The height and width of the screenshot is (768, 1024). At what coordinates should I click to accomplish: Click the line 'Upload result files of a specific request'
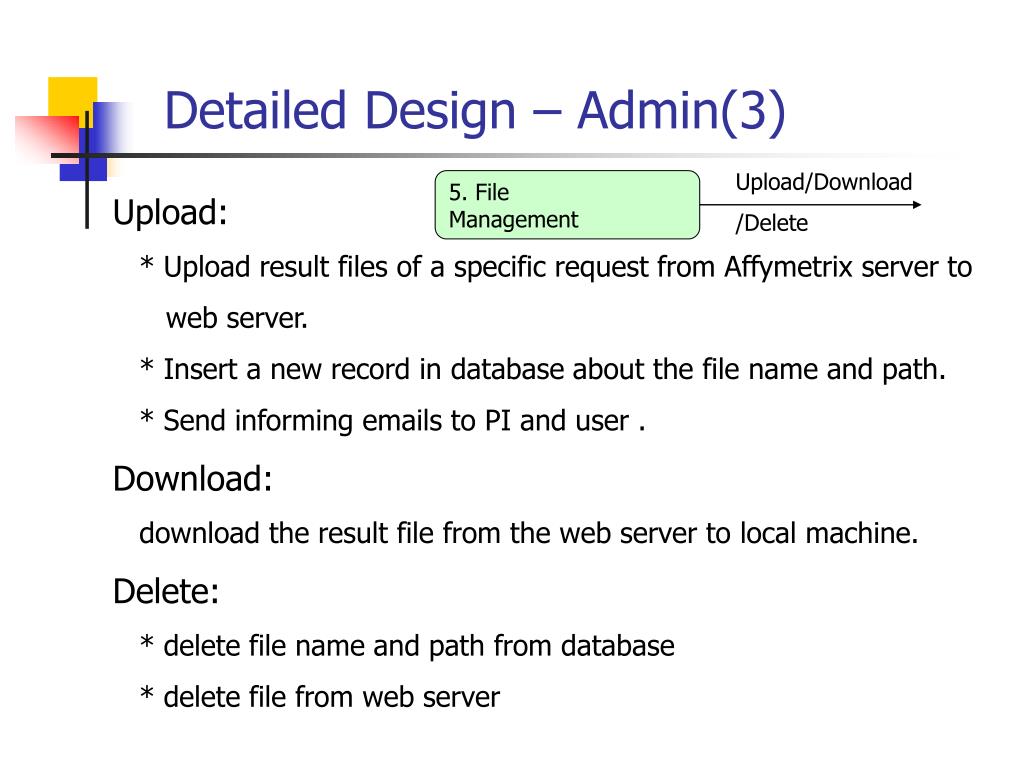(556, 268)
